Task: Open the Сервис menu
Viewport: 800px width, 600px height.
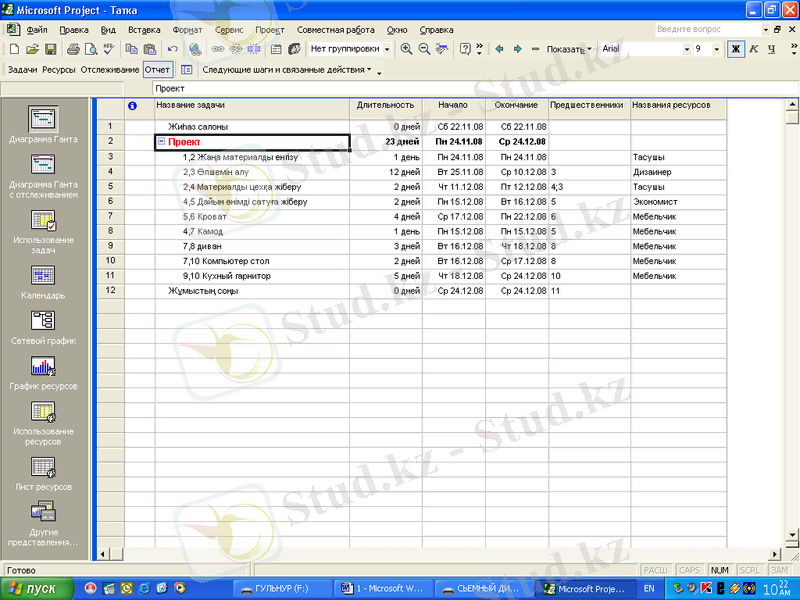Action: coord(228,30)
